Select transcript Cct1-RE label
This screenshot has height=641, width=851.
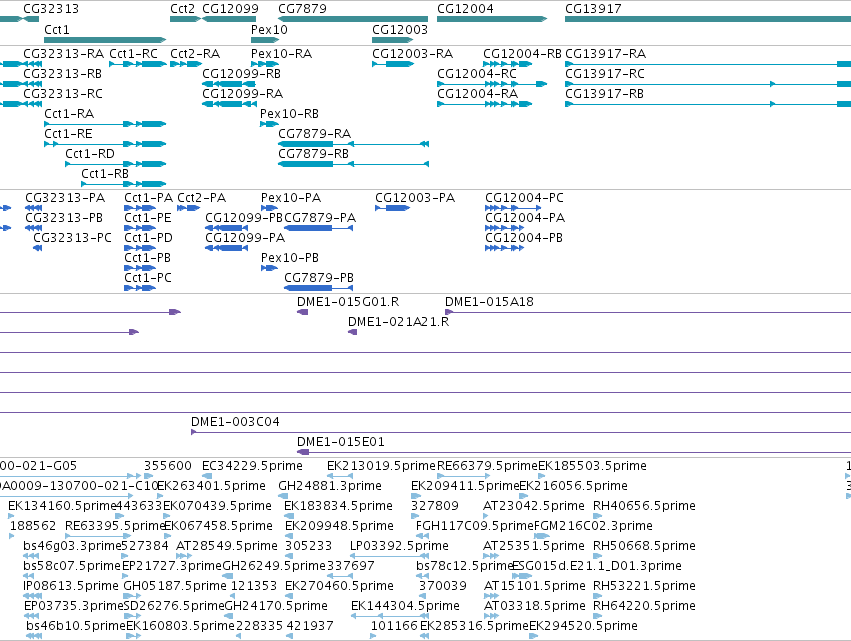pos(68,134)
